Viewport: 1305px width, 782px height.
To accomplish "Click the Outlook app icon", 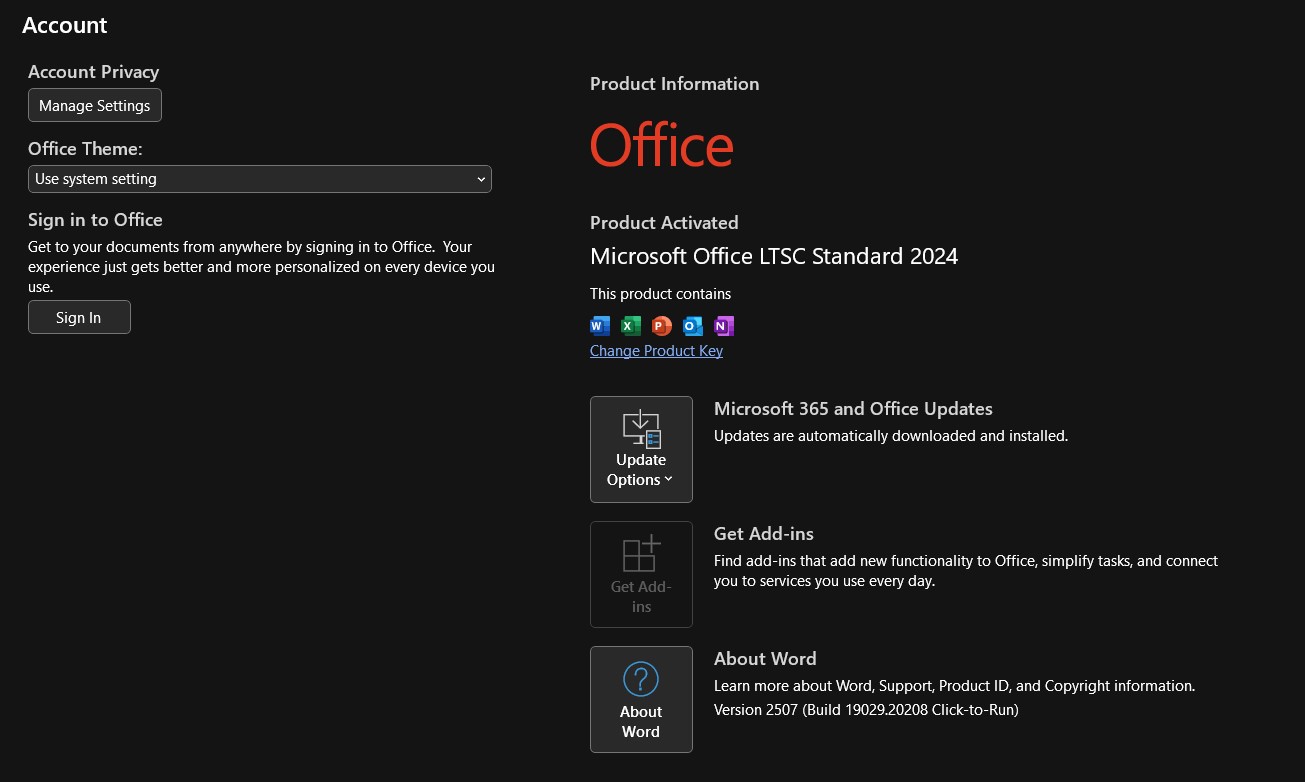I will [692, 325].
